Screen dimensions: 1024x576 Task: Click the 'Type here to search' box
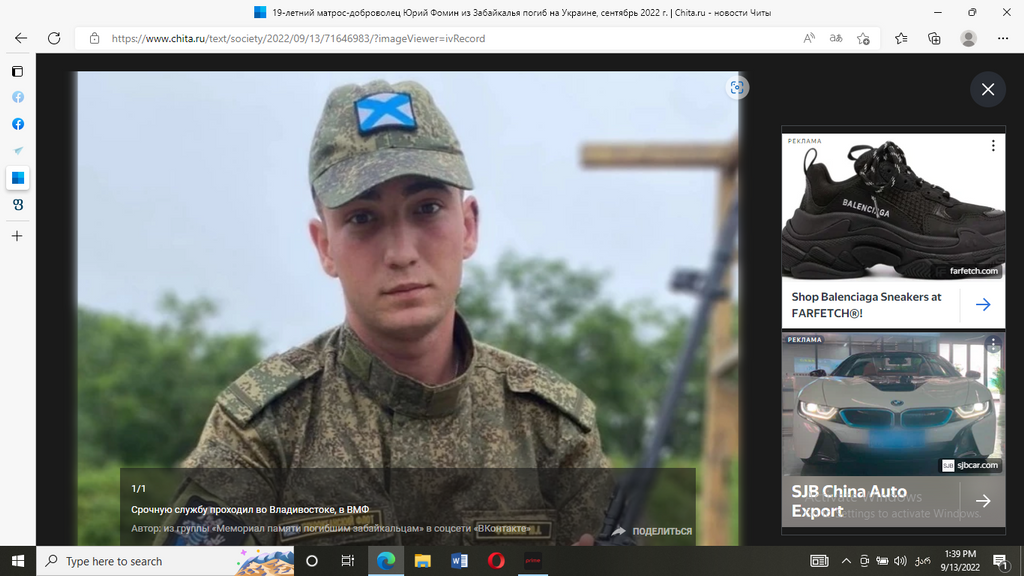click(x=167, y=561)
